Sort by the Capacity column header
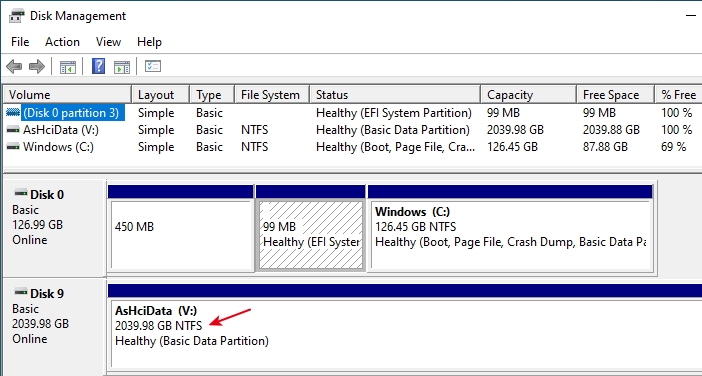This screenshot has width=702, height=376. (x=528, y=95)
